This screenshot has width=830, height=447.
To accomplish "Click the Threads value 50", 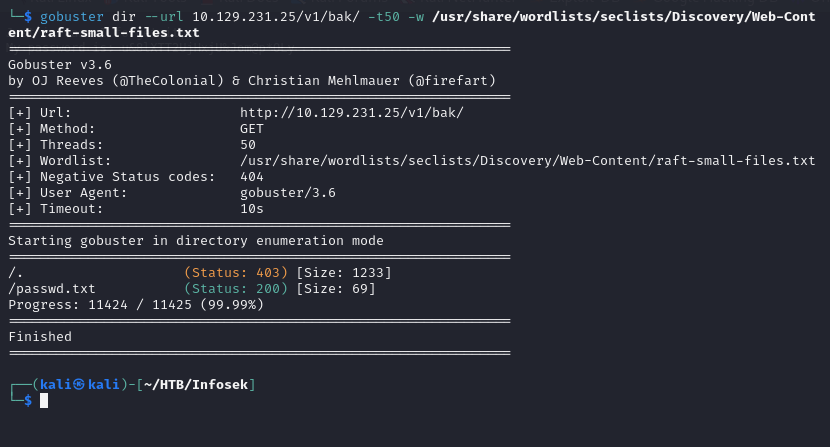I will (x=248, y=145).
